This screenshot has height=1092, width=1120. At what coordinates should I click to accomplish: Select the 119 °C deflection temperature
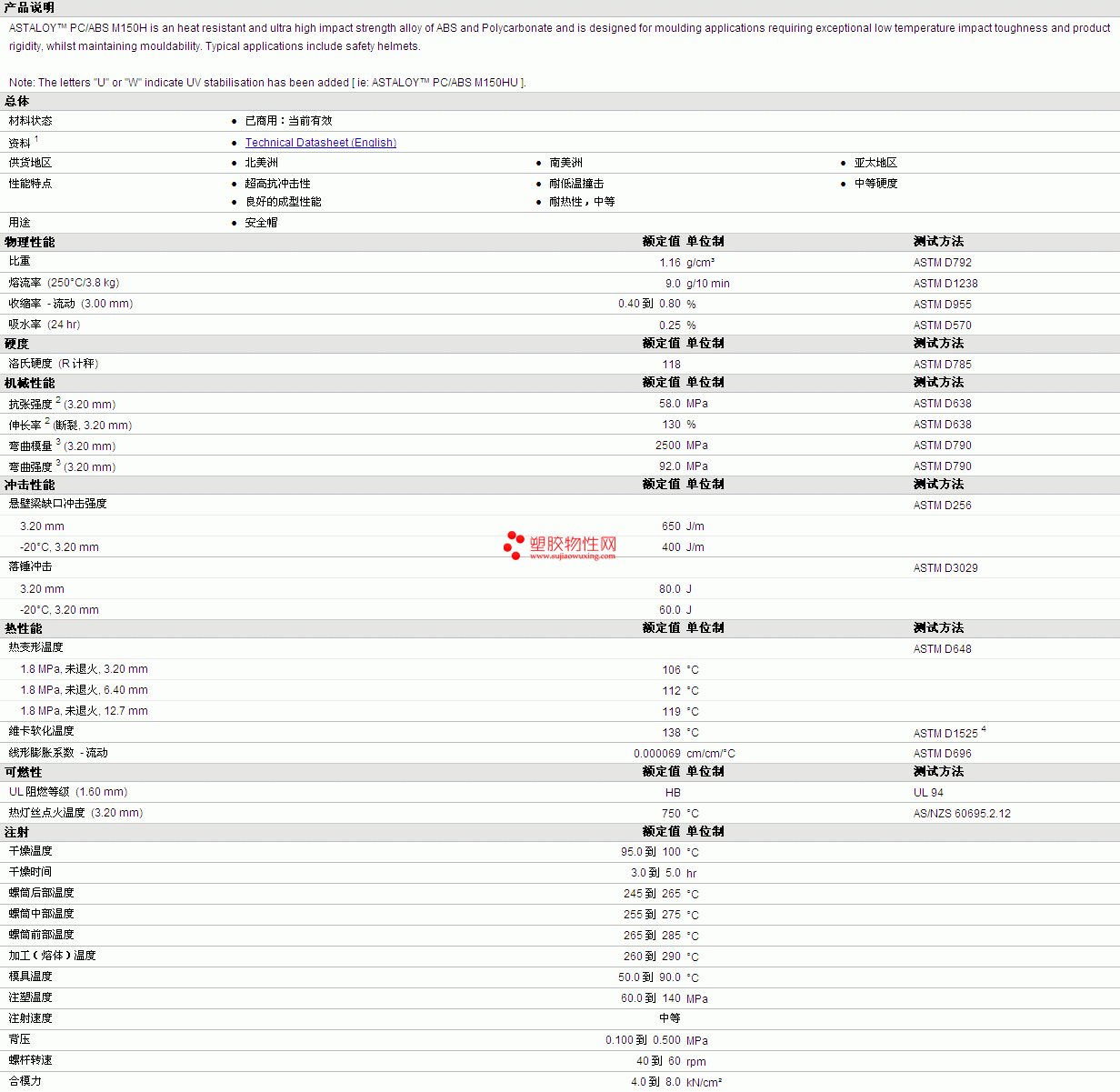tap(671, 712)
